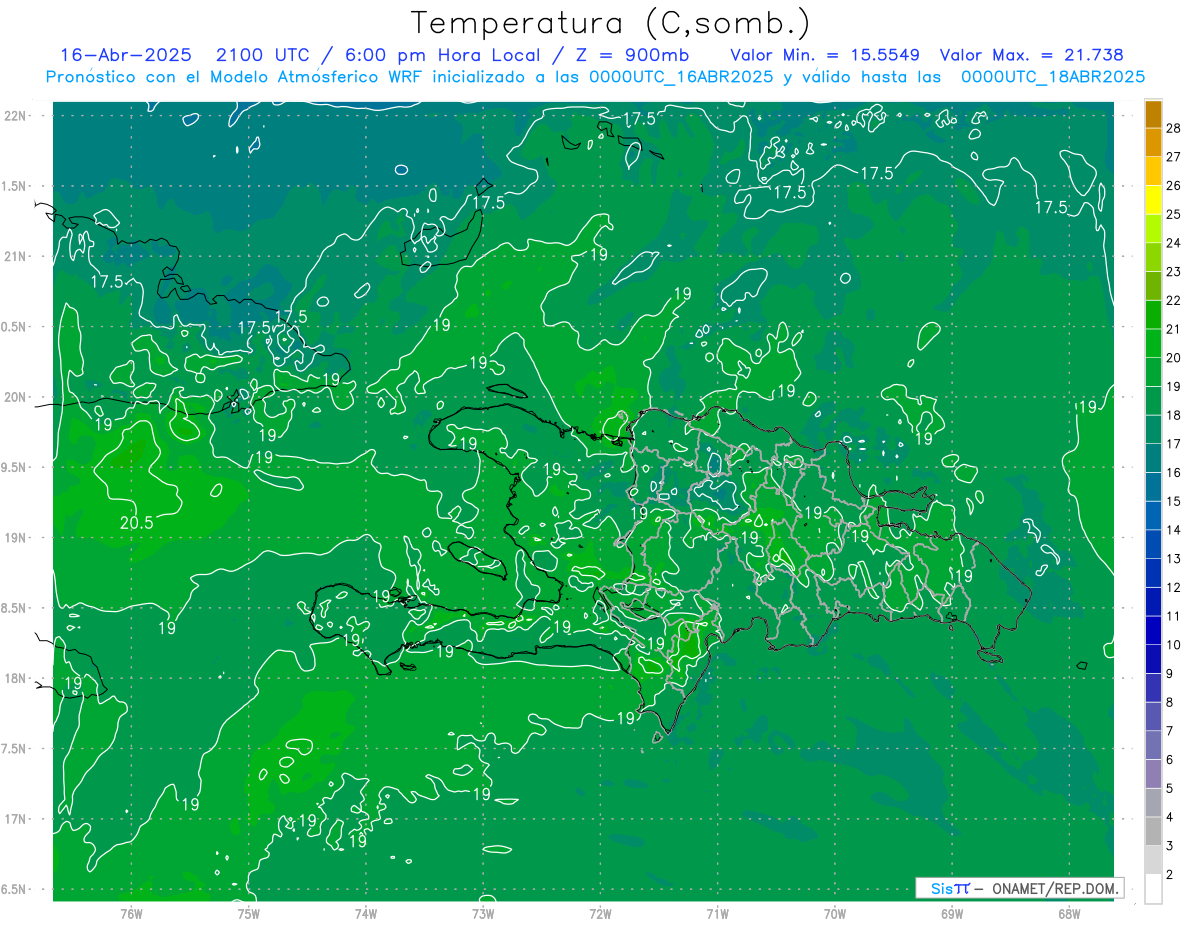Click the '73W' longitude axis label
The height and width of the screenshot is (927, 1200).
click(483, 913)
